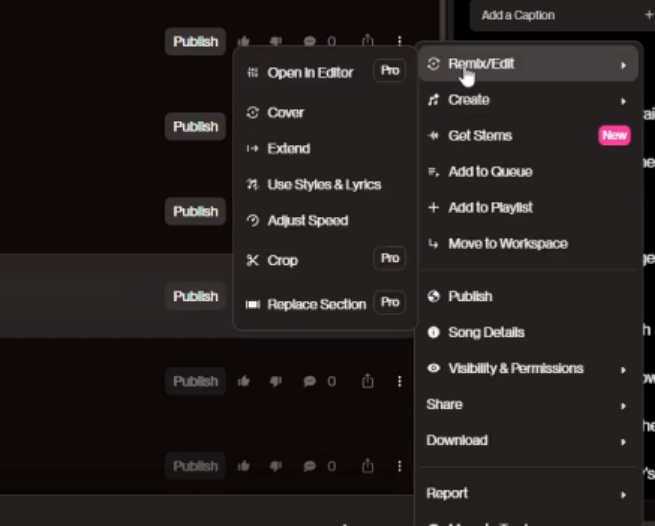Select Get Stems marked New

(480, 136)
